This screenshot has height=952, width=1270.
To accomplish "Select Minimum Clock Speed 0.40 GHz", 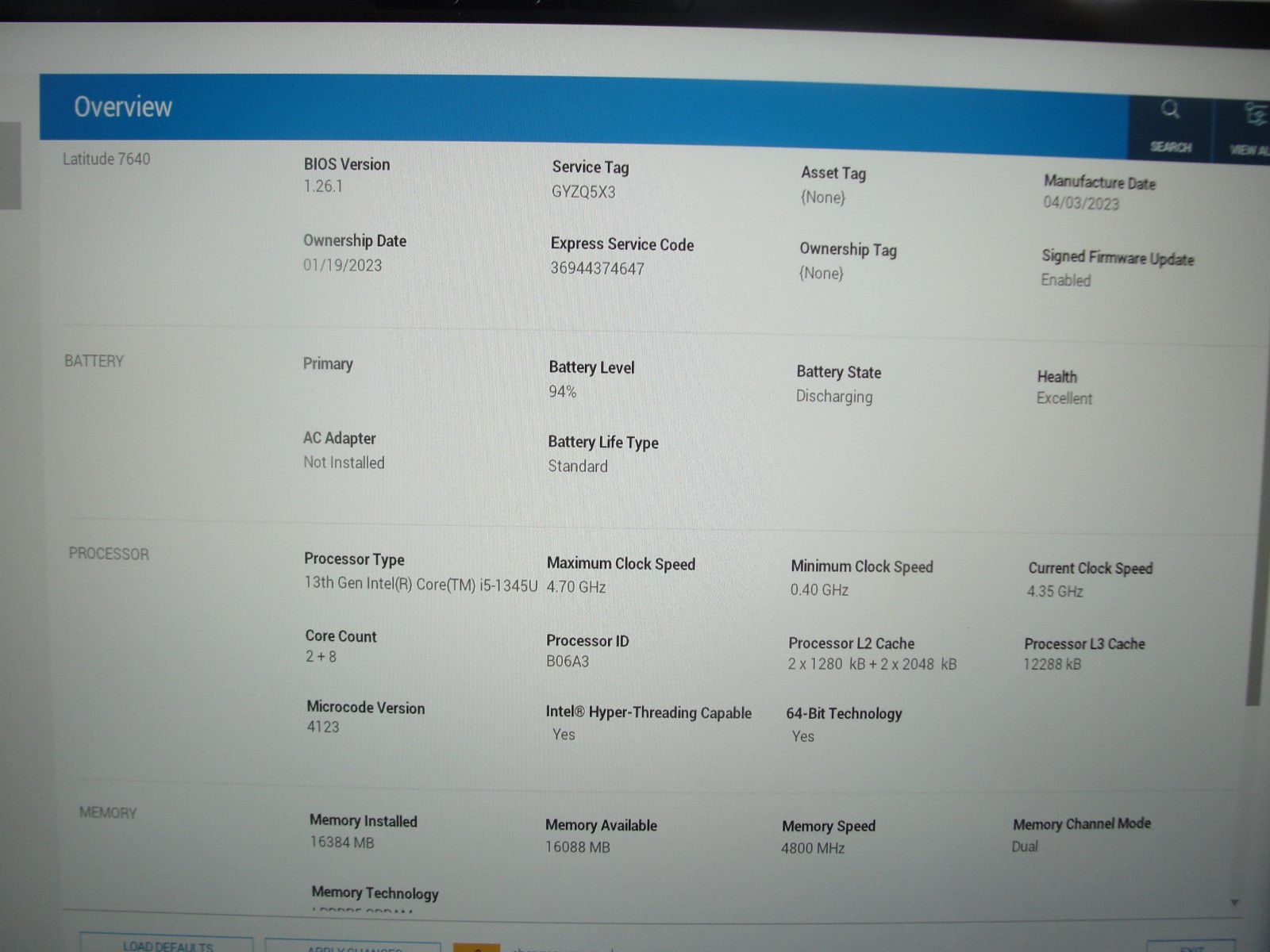I will click(x=819, y=590).
